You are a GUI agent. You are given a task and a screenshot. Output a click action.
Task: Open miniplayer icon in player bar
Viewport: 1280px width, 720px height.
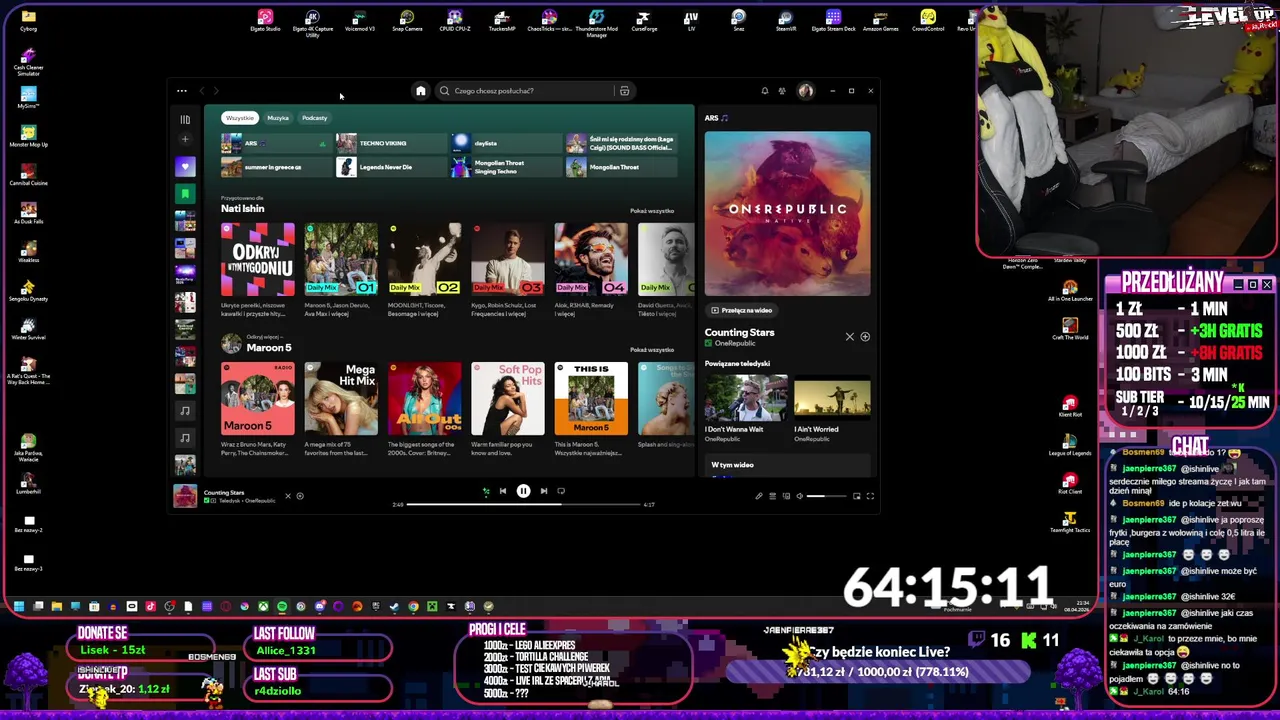pos(856,496)
